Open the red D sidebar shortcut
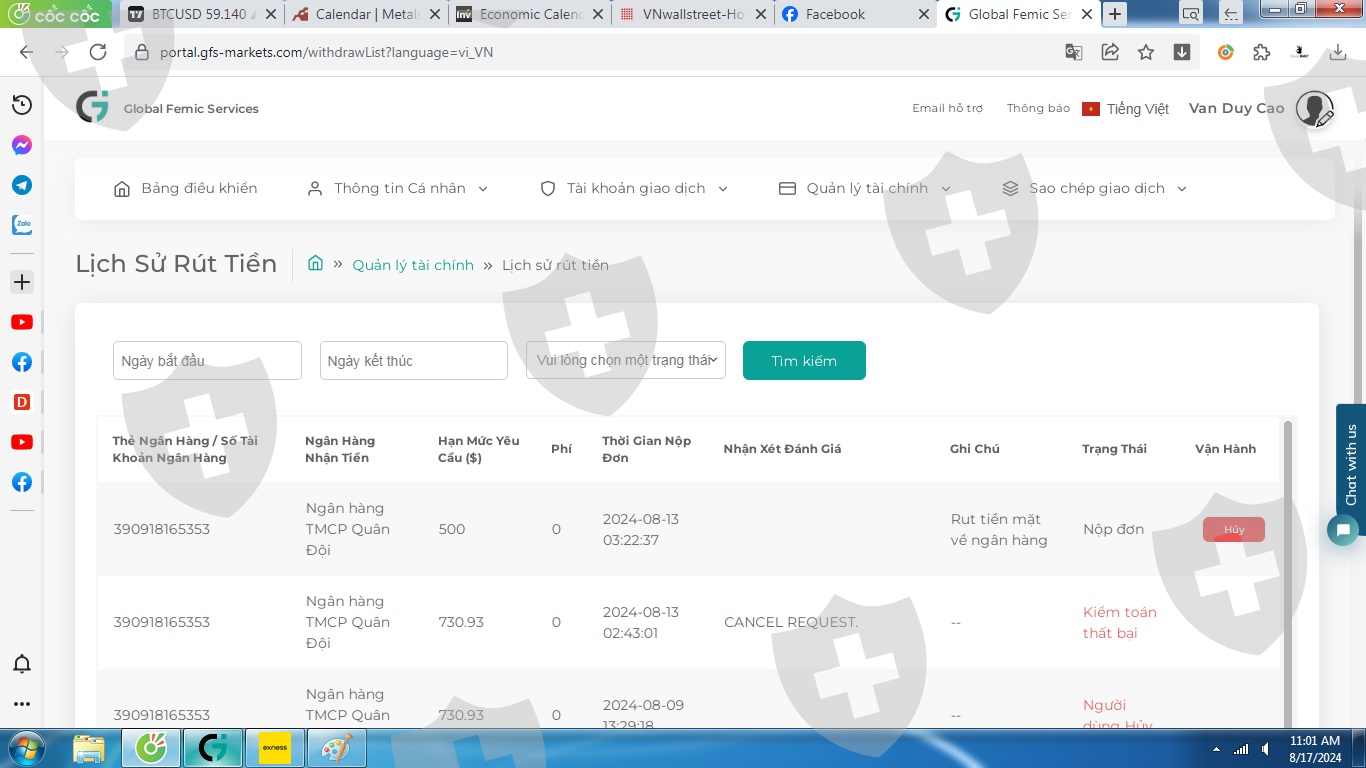 tap(21, 402)
